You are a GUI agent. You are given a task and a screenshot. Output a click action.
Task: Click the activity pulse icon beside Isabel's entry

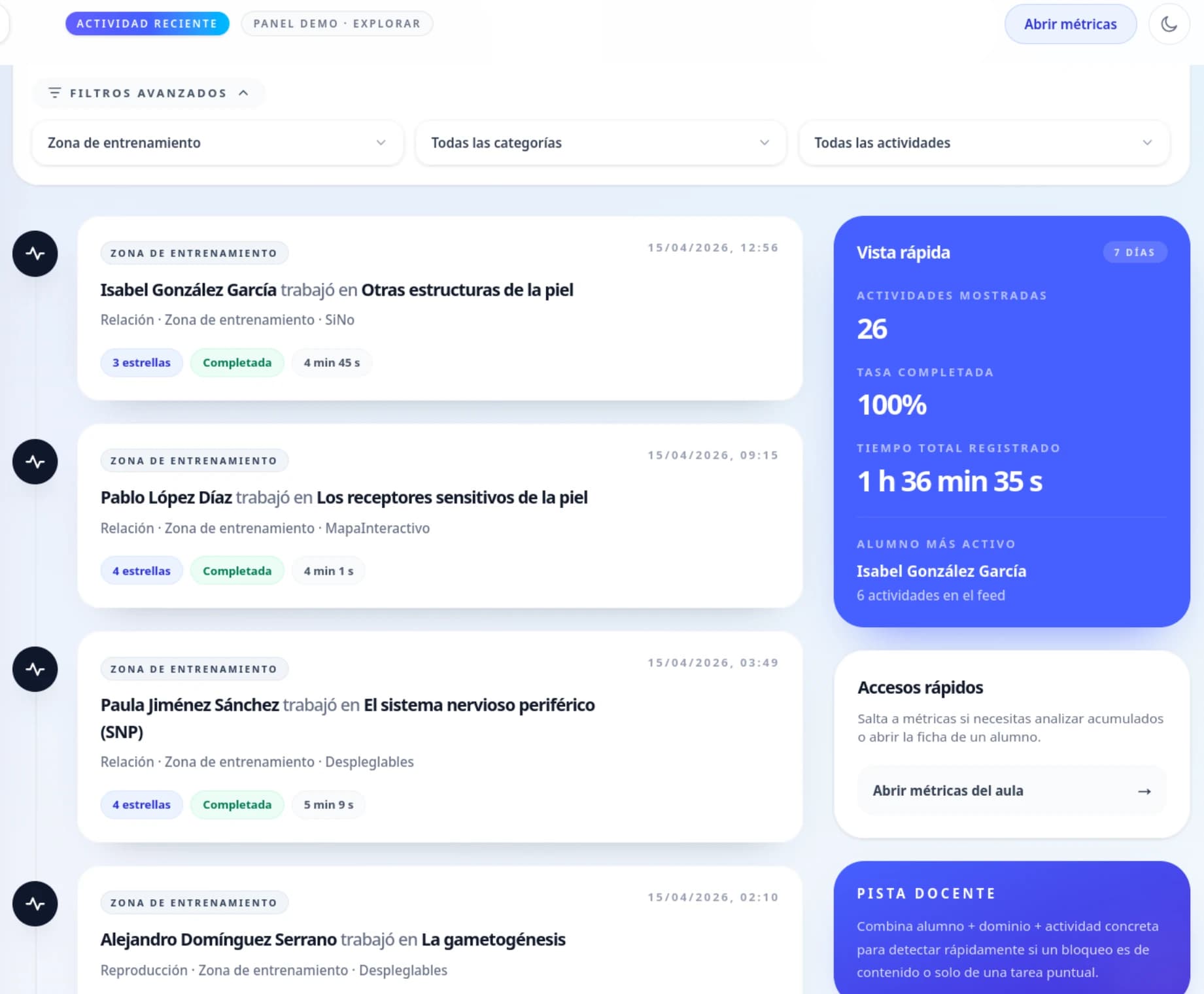point(35,254)
